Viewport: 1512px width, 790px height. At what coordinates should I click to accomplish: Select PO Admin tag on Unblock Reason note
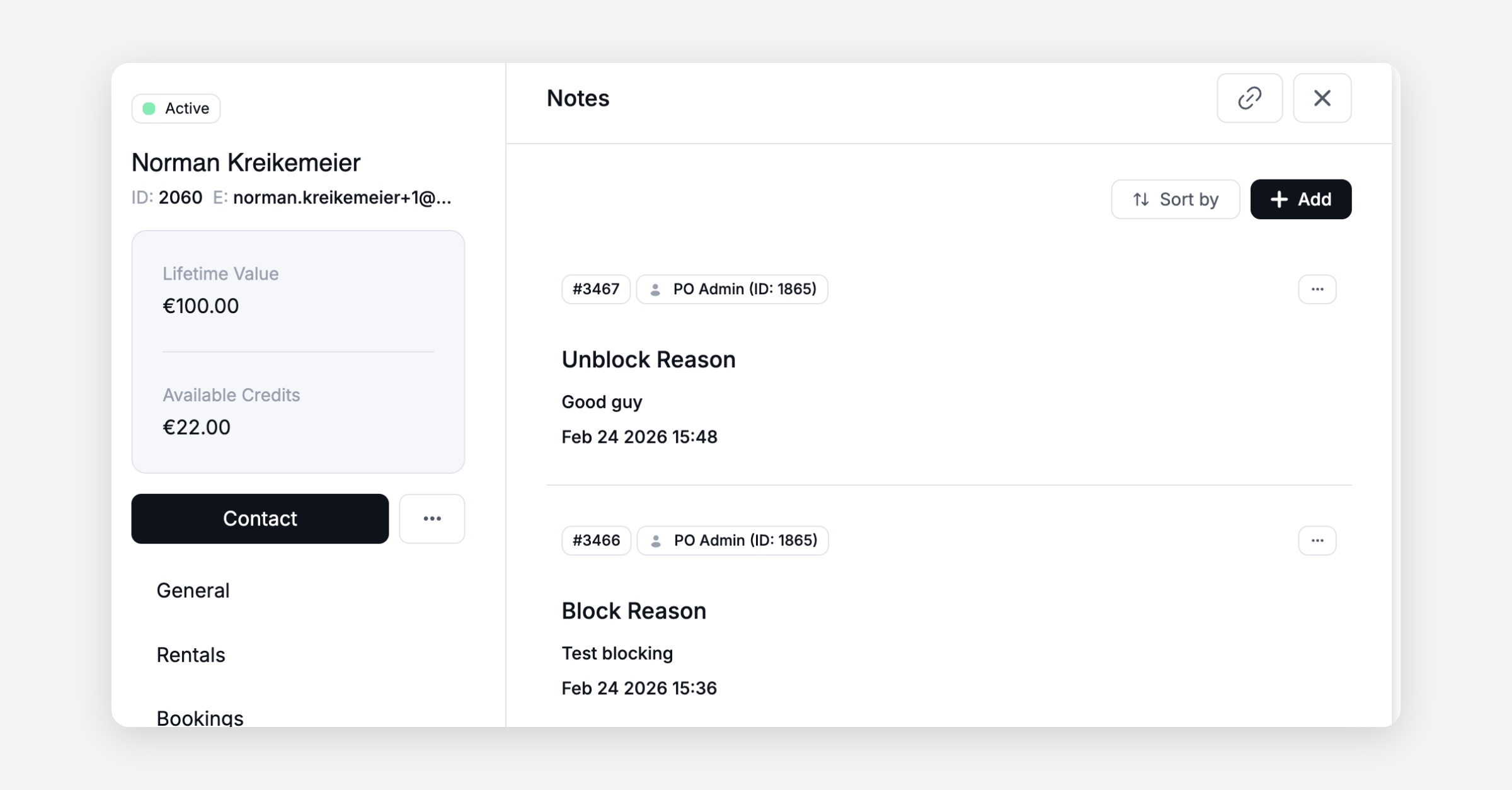[x=732, y=289]
